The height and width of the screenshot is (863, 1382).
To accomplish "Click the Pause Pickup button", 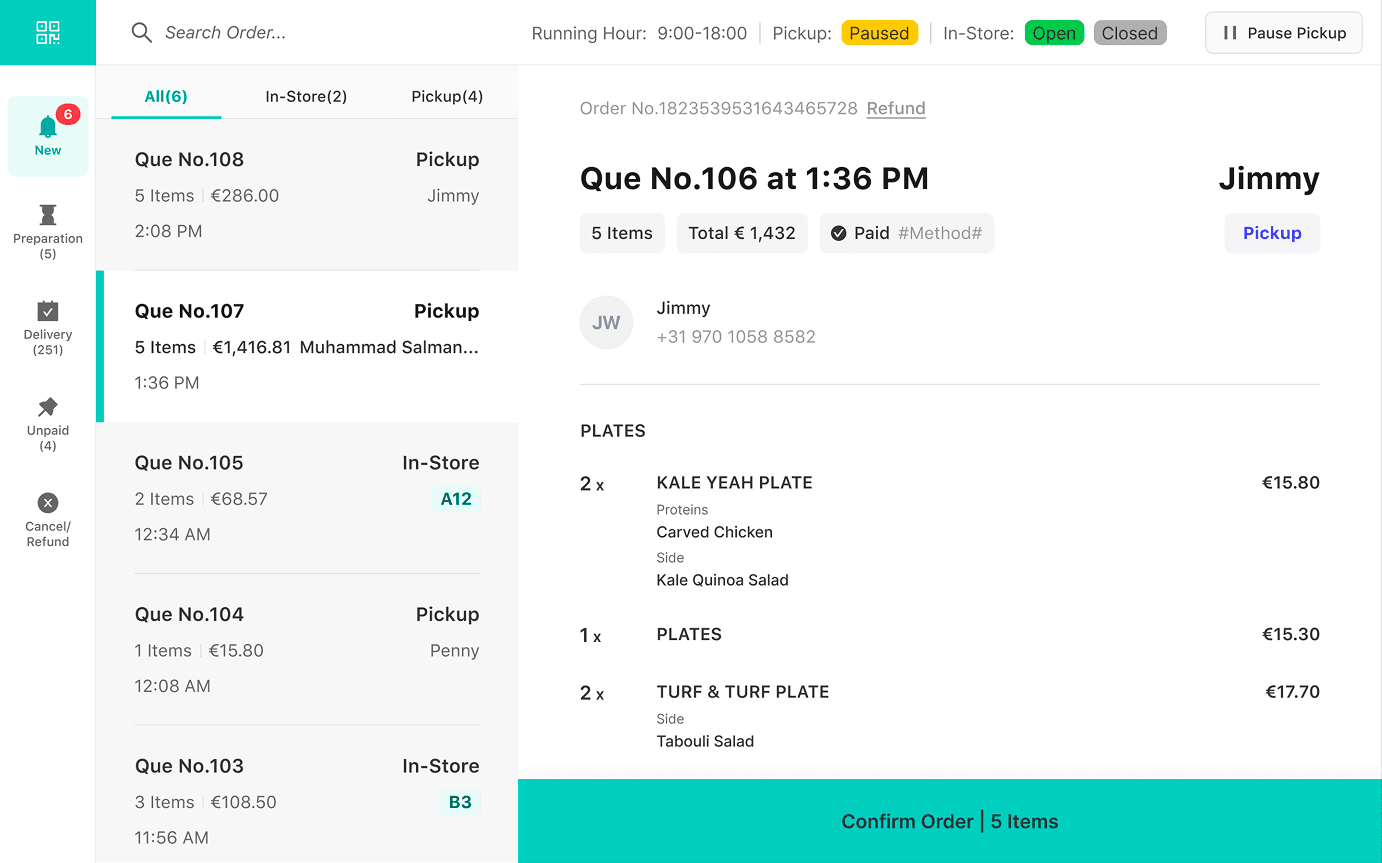I will (1283, 32).
